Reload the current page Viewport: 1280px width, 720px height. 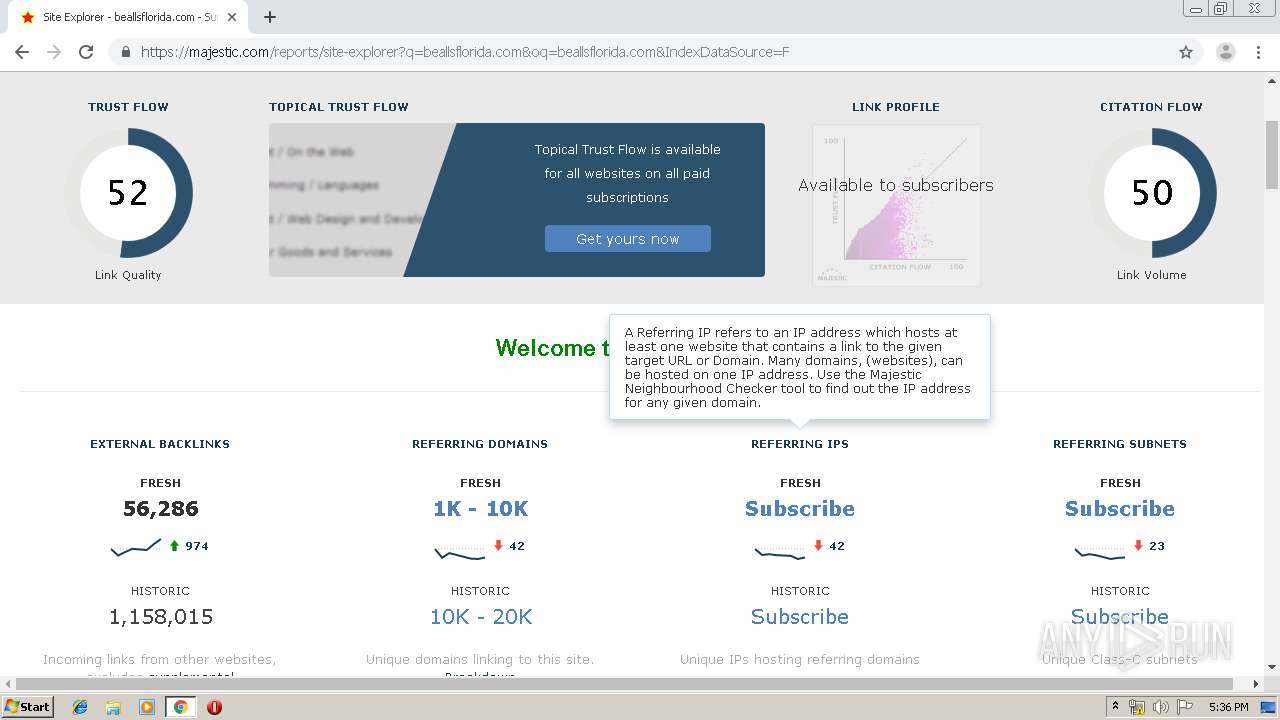(x=86, y=52)
